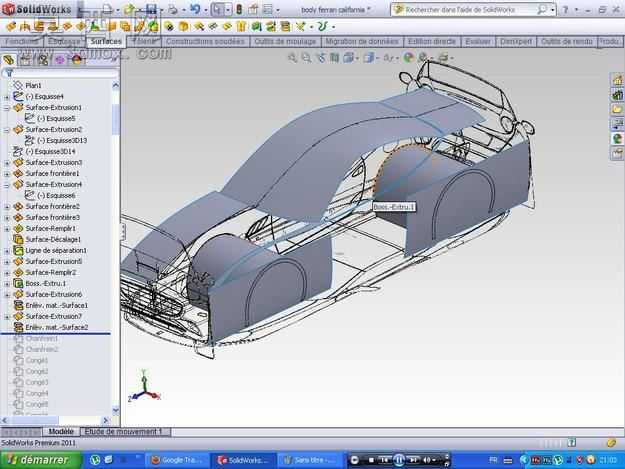Click the feature tree scroll-down arrow
625x469 pixels.
[x=116, y=410]
